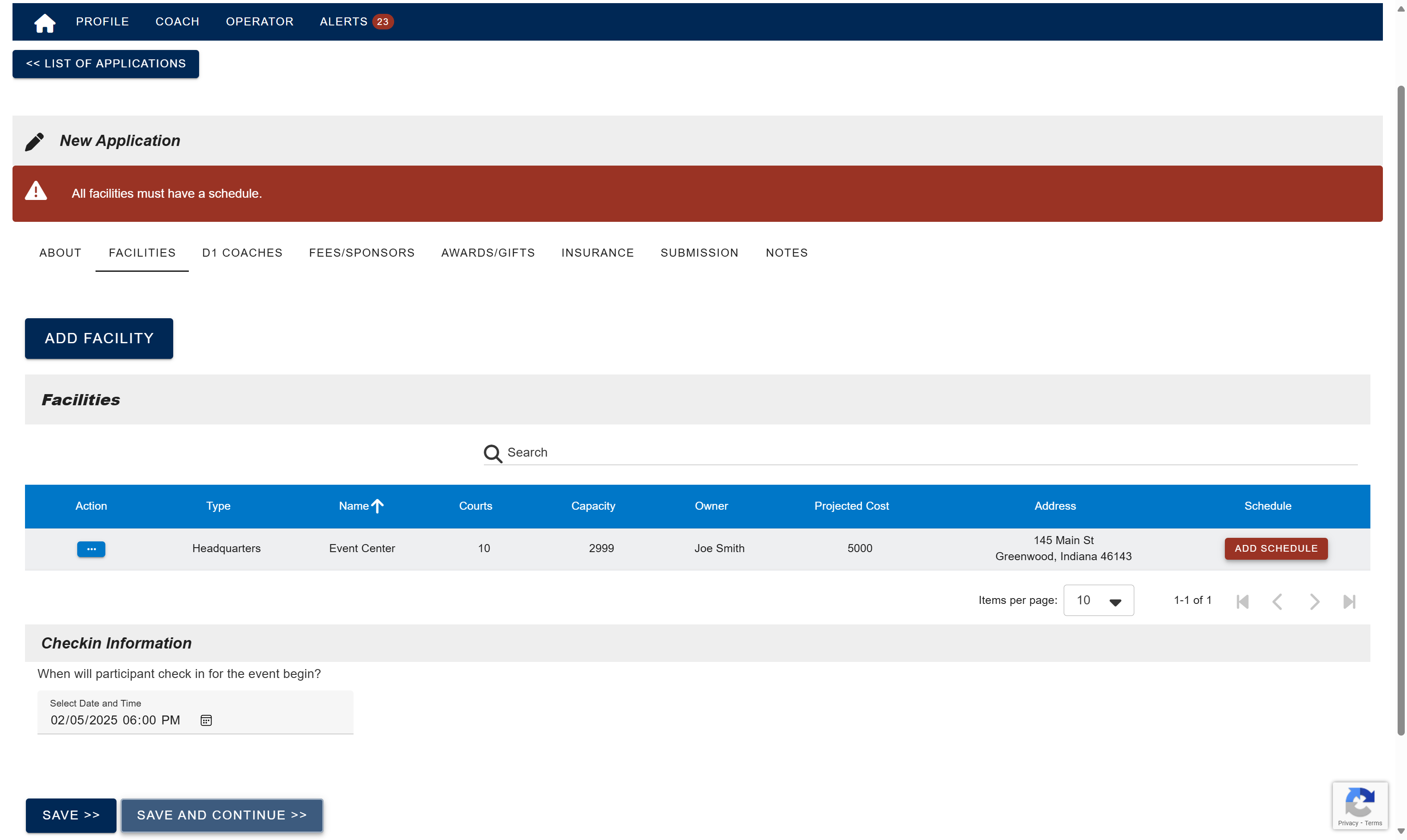1407x840 pixels.
Task: Open the OPERATOR menu
Action: [260, 21]
